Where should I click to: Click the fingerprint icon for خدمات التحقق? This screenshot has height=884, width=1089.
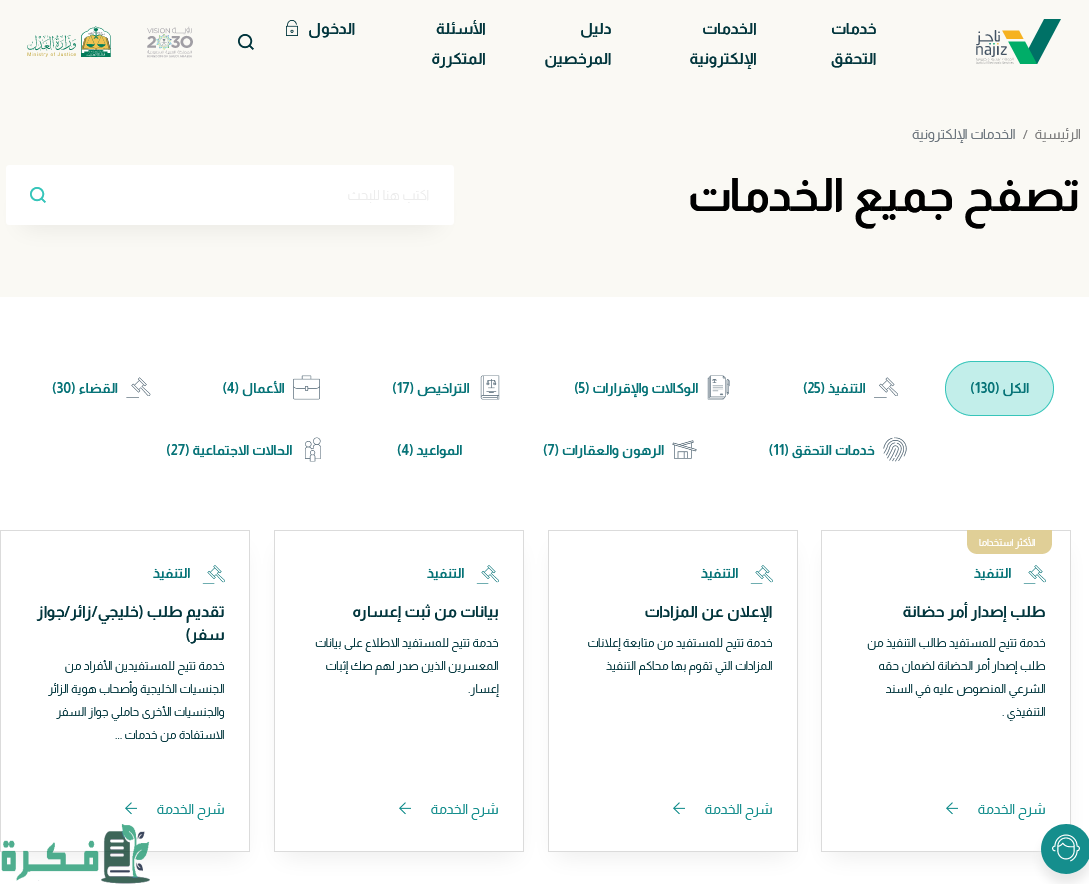(x=894, y=450)
